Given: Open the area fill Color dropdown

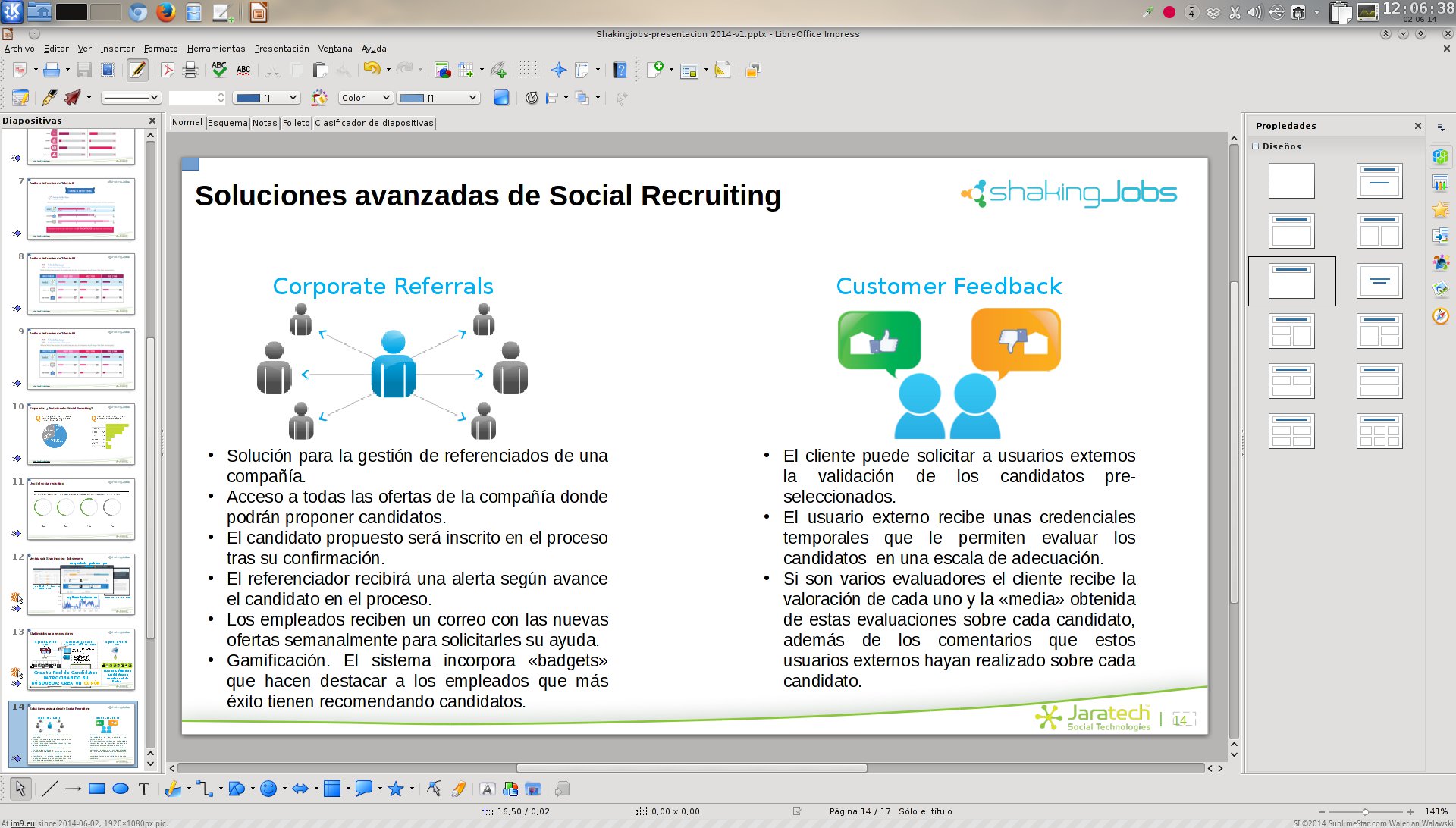Looking at the screenshot, I should click(x=366, y=98).
